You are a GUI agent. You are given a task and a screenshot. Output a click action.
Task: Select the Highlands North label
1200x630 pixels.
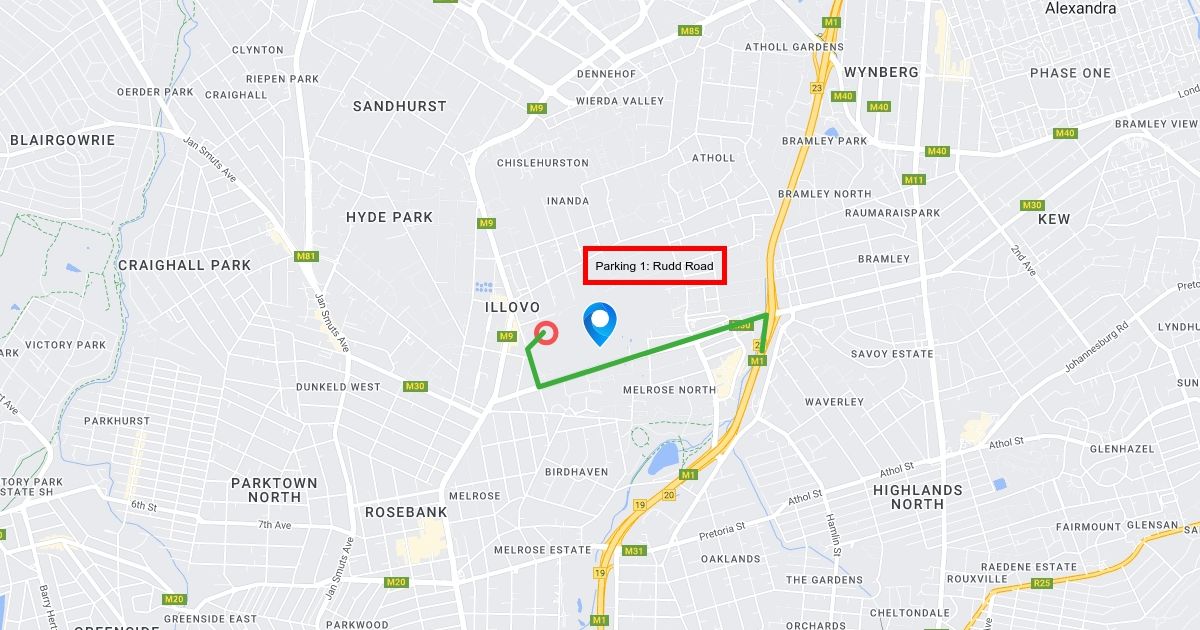918,497
